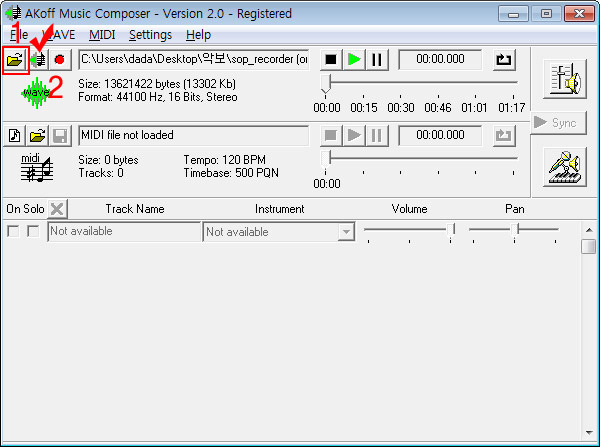Click the WAVE recognition waveform icon

tap(38, 60)
